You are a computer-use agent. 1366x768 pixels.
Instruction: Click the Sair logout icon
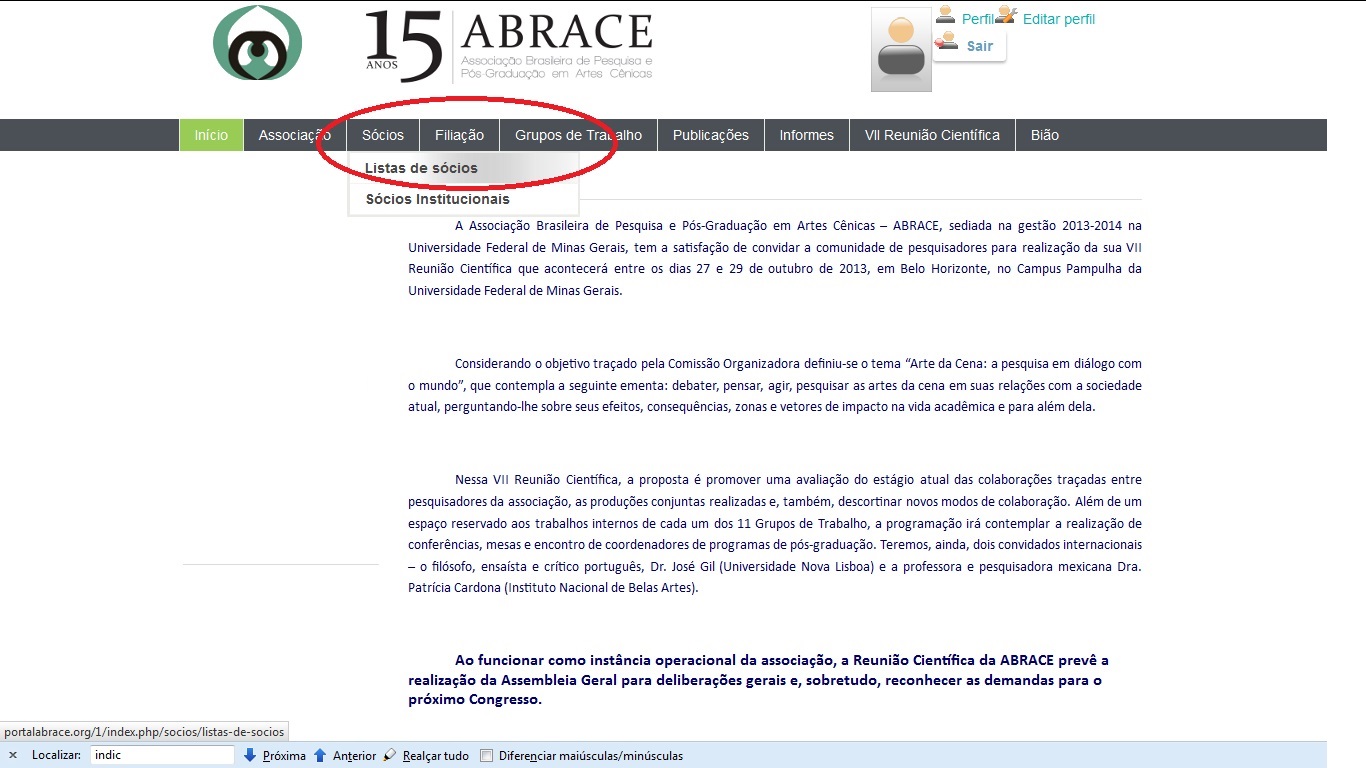pos(946,43)
